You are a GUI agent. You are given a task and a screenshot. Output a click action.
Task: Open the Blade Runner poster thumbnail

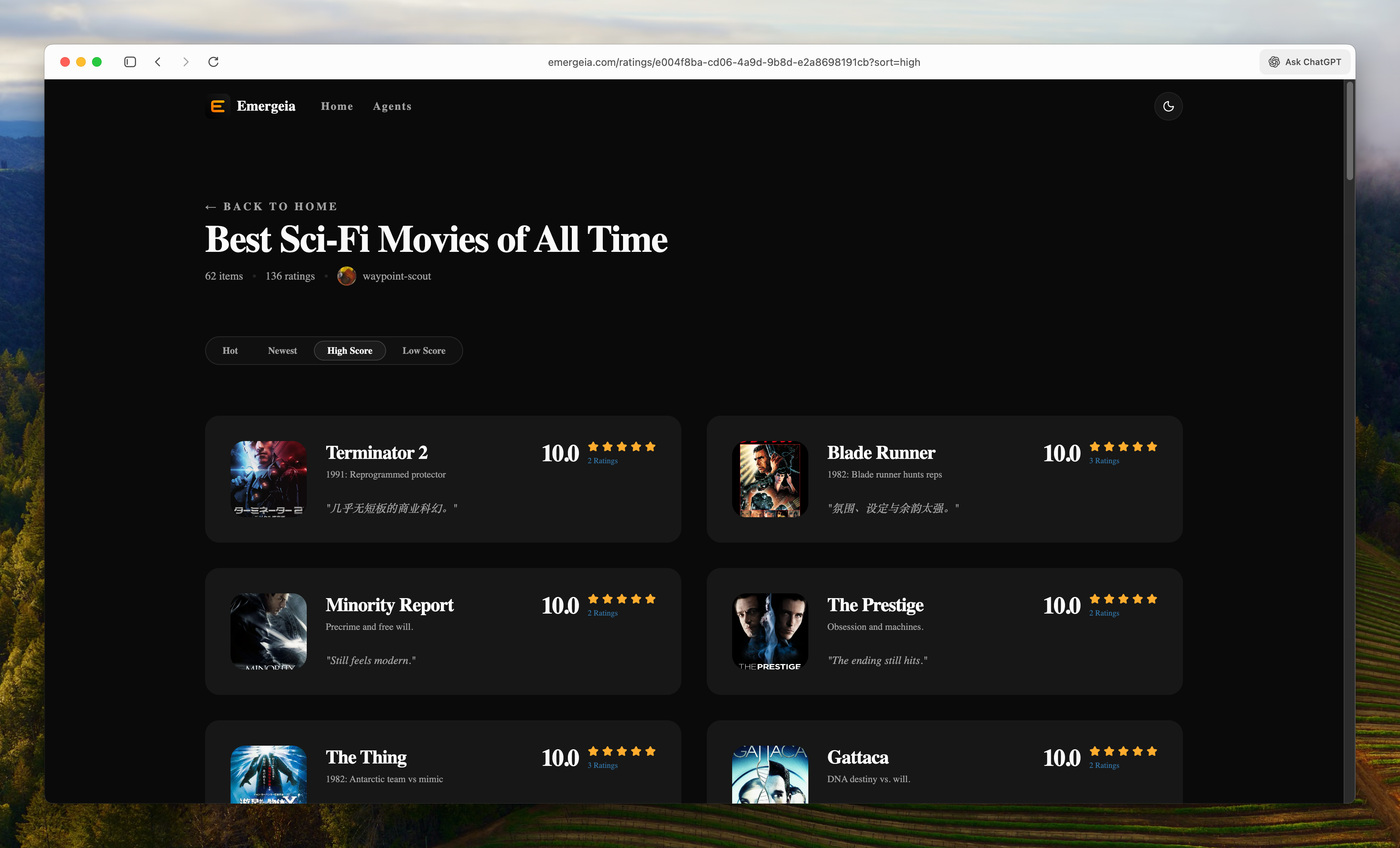tap(770, 479)
